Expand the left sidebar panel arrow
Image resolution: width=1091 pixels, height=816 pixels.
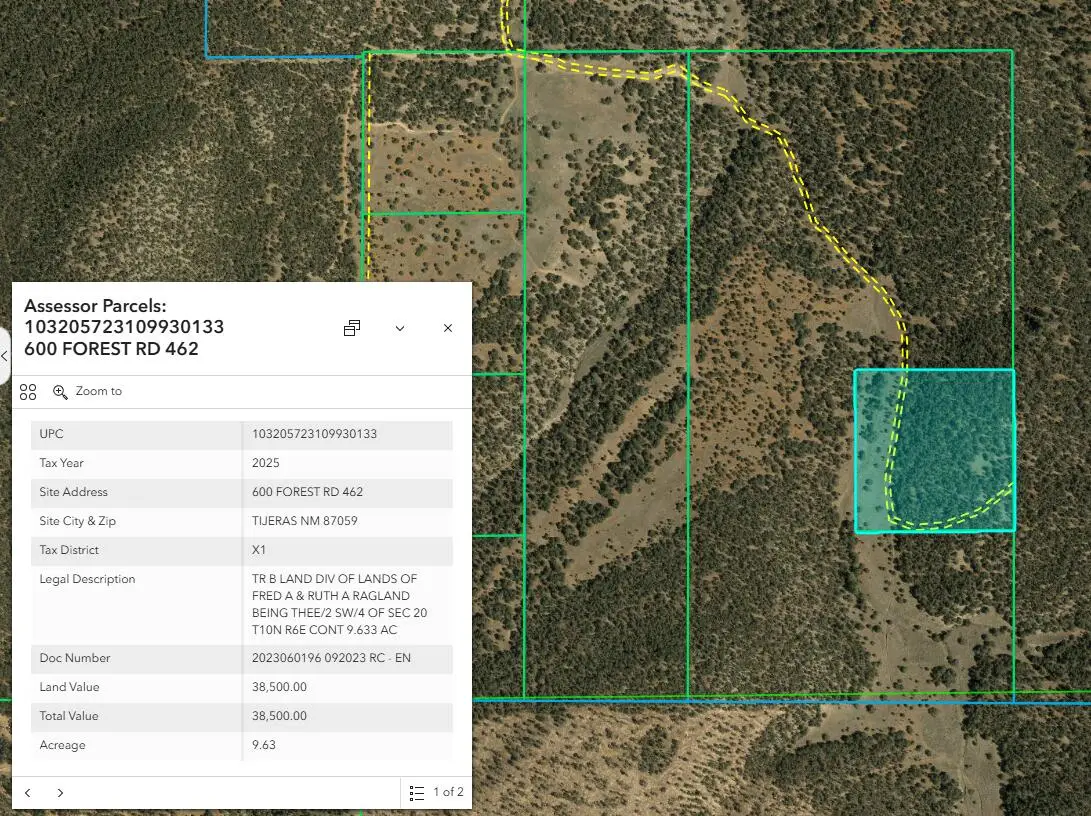point(5,355)
